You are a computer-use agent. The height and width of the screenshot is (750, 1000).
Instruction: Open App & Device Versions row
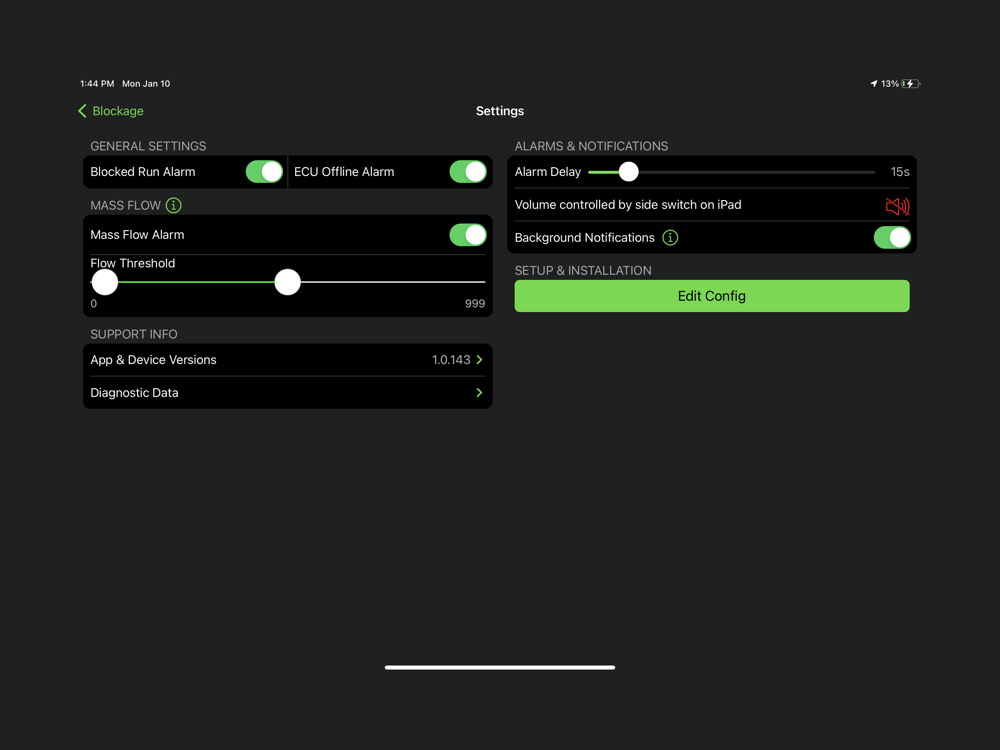tap(288, 360)
